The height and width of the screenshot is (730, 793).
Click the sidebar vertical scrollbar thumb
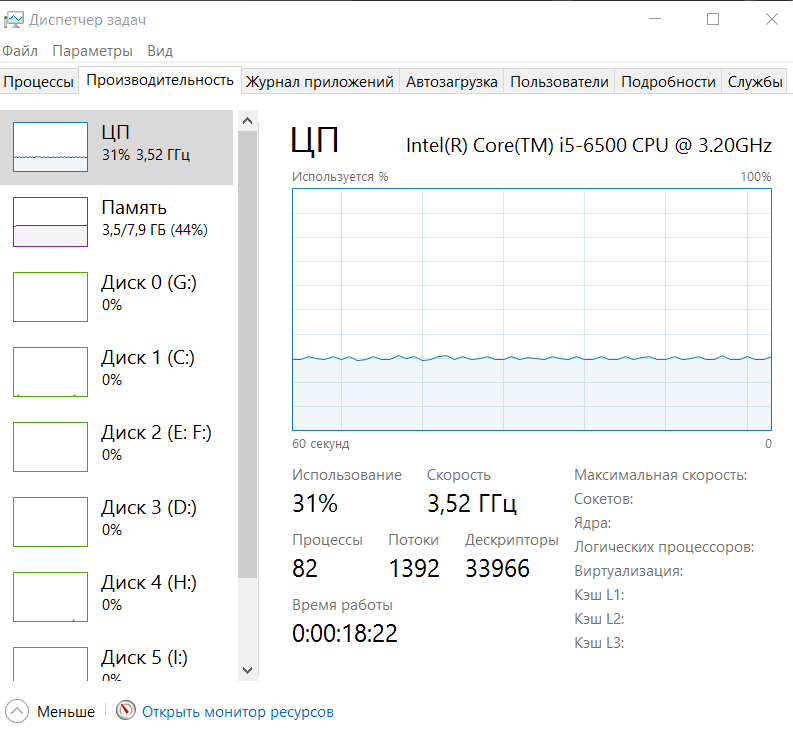click(x=247, y=354)
